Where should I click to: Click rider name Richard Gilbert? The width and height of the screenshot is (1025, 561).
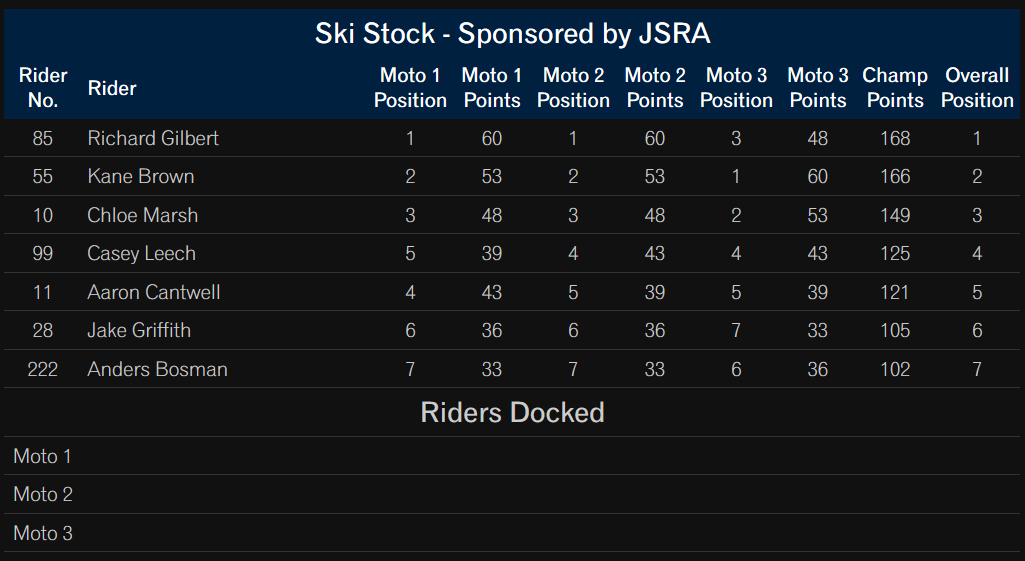[153, 138]
